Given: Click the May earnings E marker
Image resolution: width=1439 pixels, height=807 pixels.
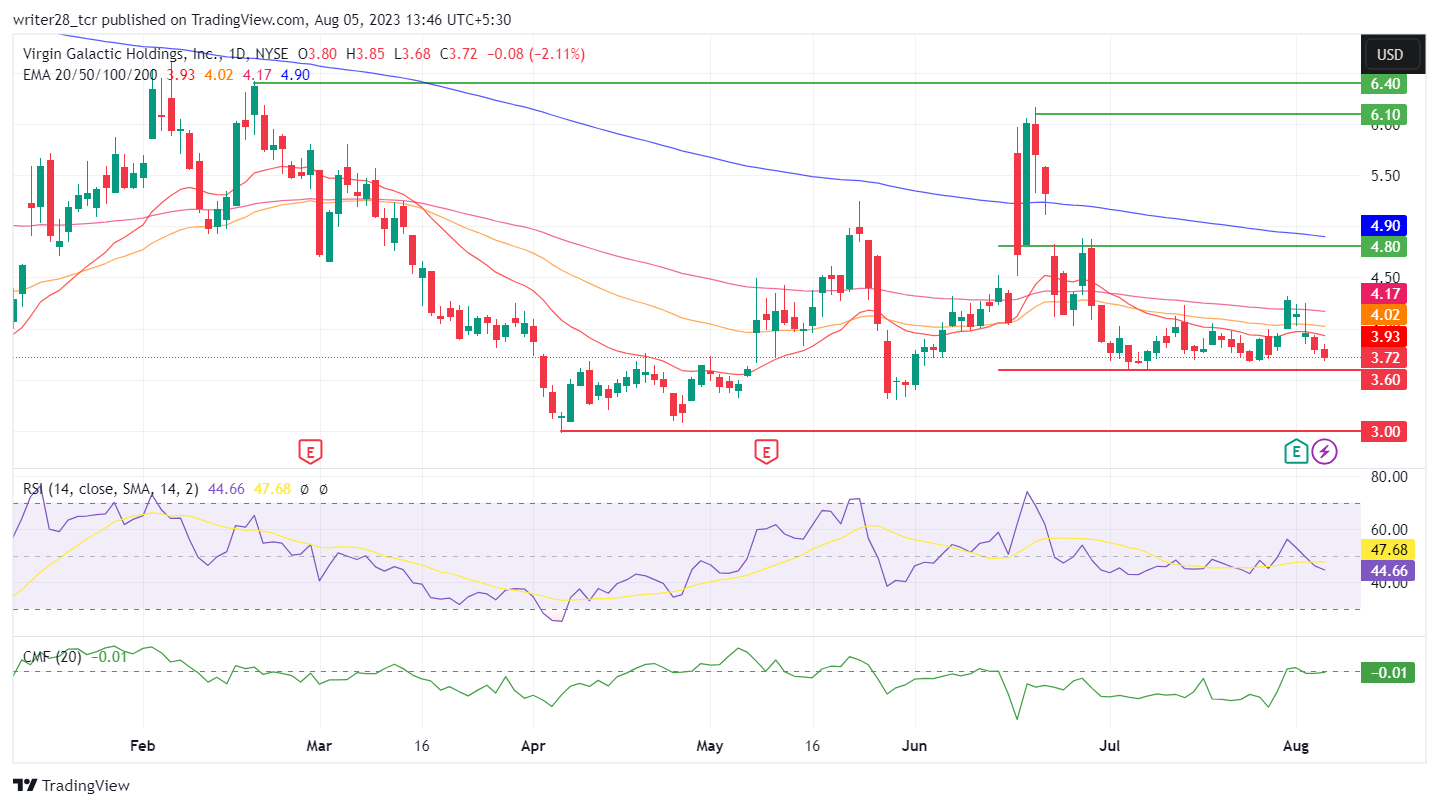Looking at the screenshot, I should pyautogui.click(x=766, y=451).
